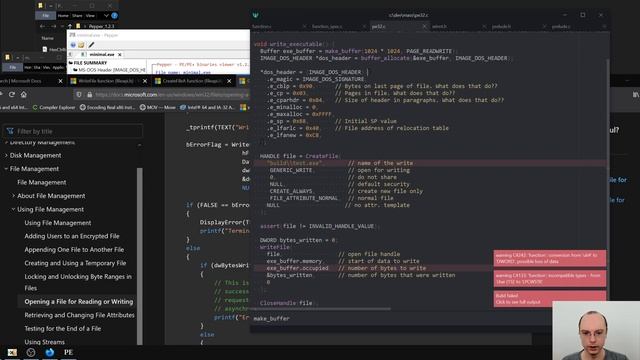Image resolution: width=640 pixels, height=360 pixels.
Task: Open Retrieving and Changing File Attributes
Action: [x=79, y=315]
